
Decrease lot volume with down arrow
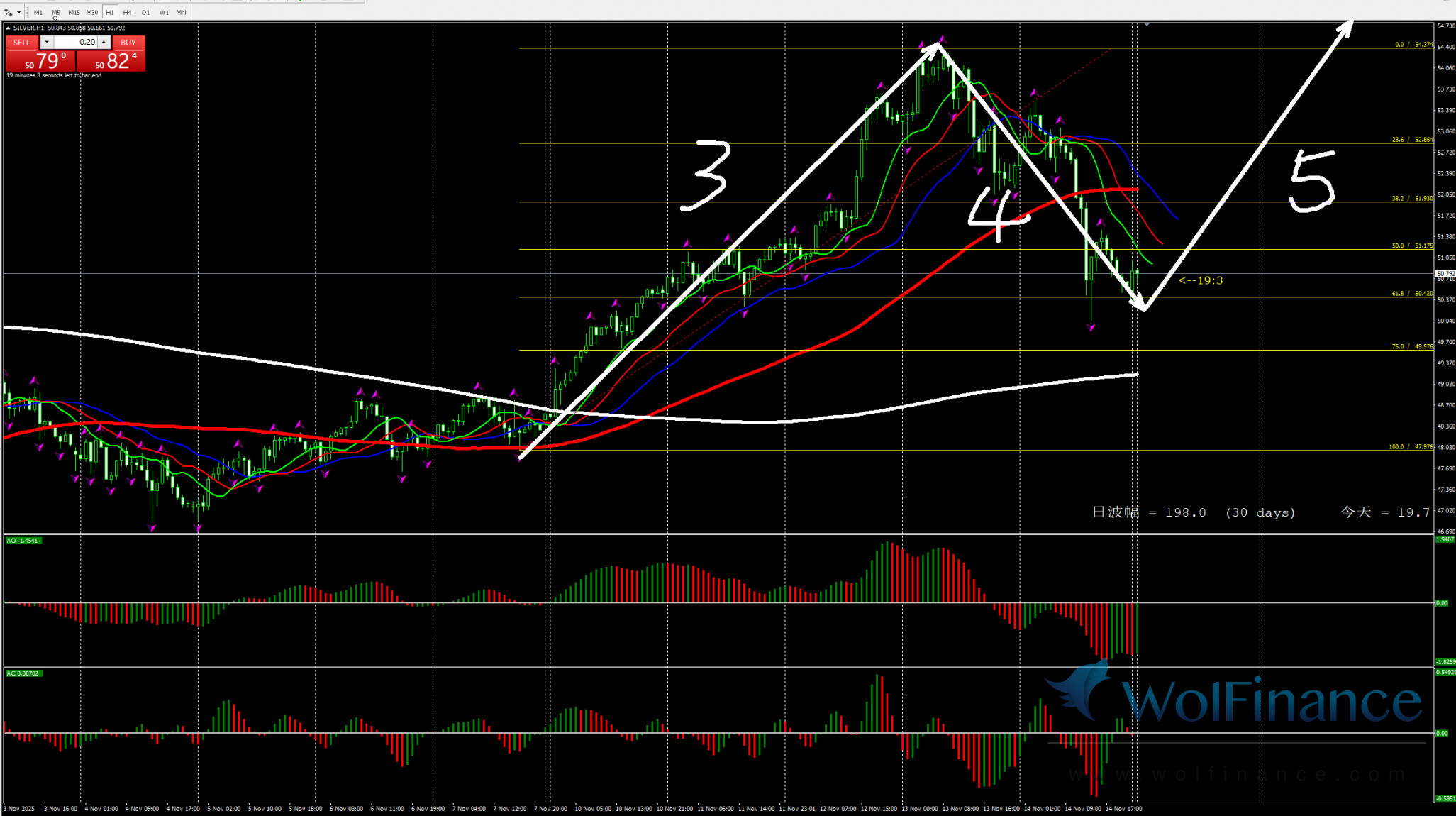pyautogui.click(x=47, y=43)
